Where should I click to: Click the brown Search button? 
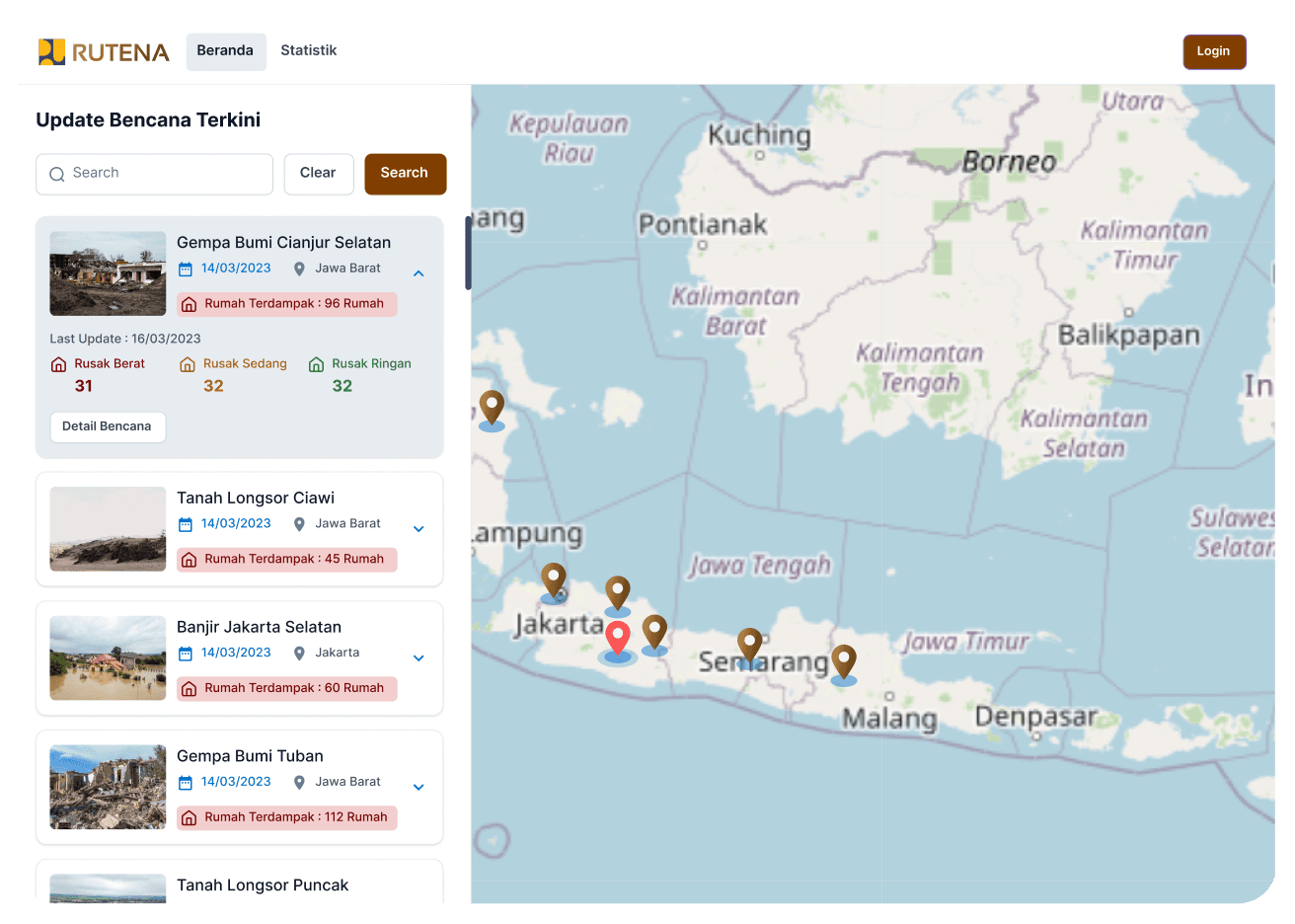[405, 174]
